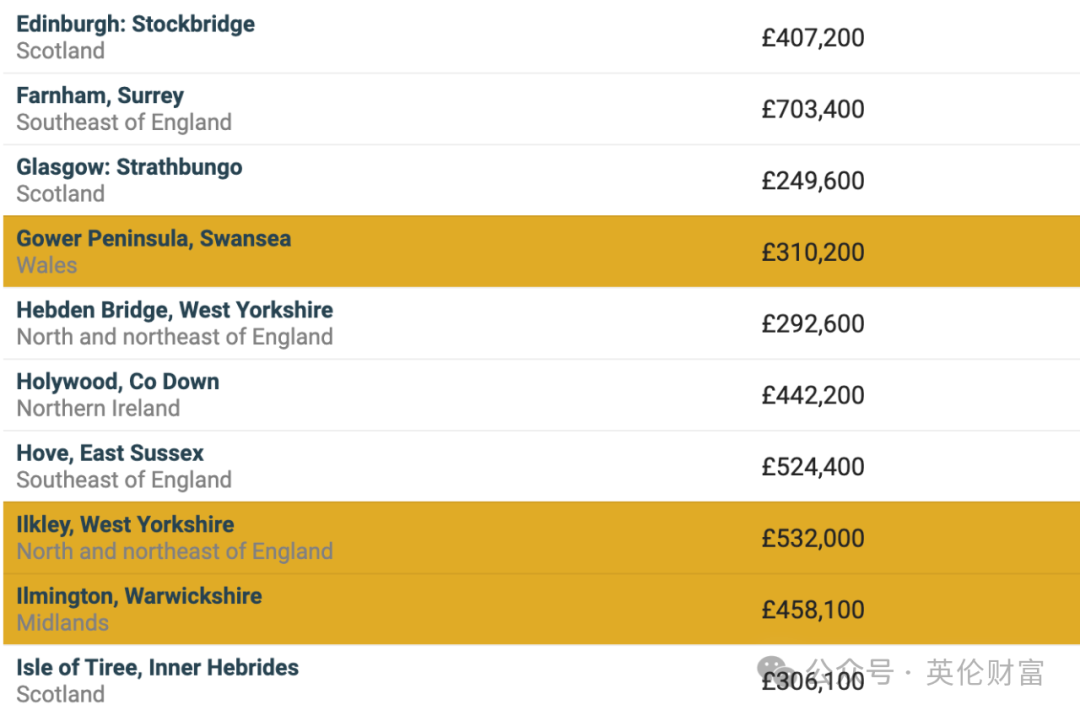Select the Ilmington, Warwickshire highlighted row
This screenshot has width=1080, height=716.
pos(541,609)
